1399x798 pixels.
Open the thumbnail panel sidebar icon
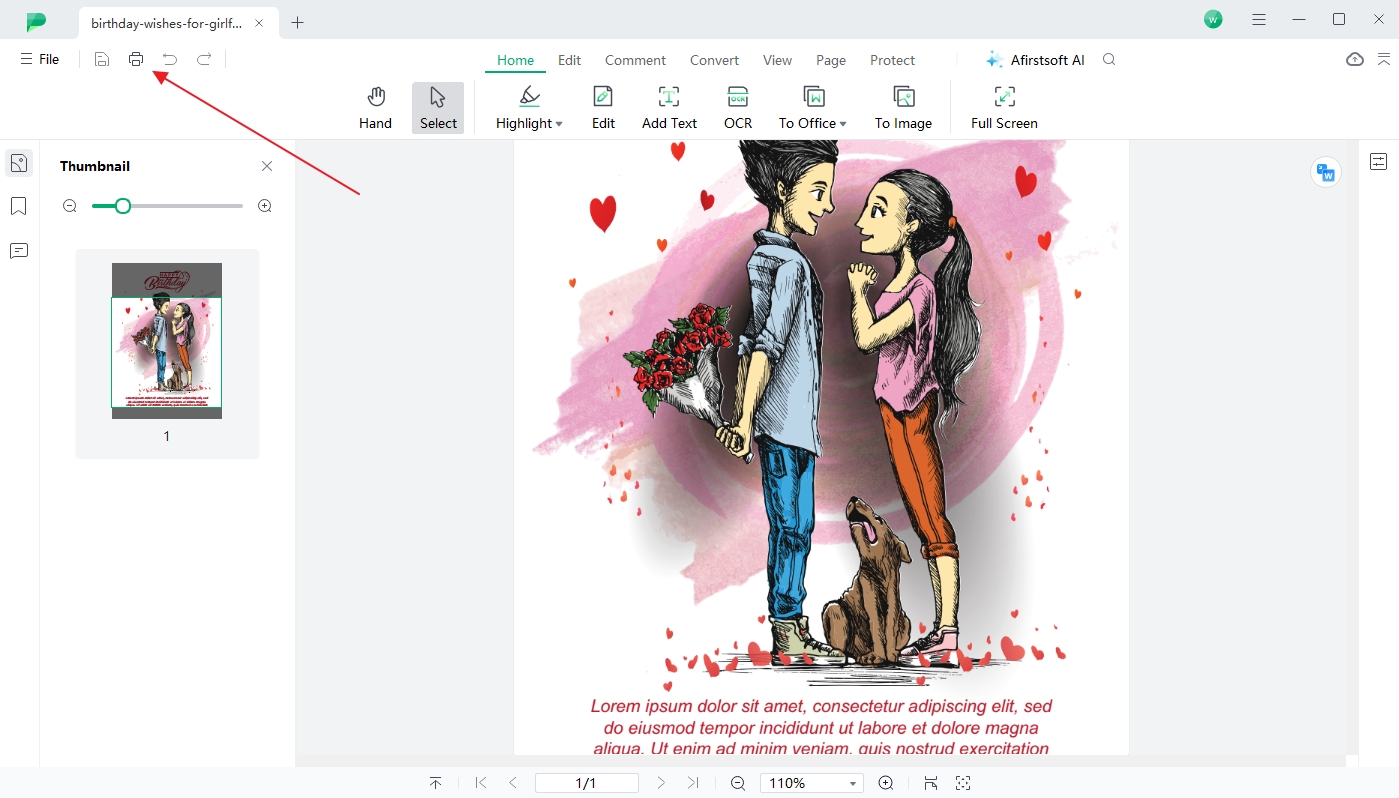coord(19,163)
